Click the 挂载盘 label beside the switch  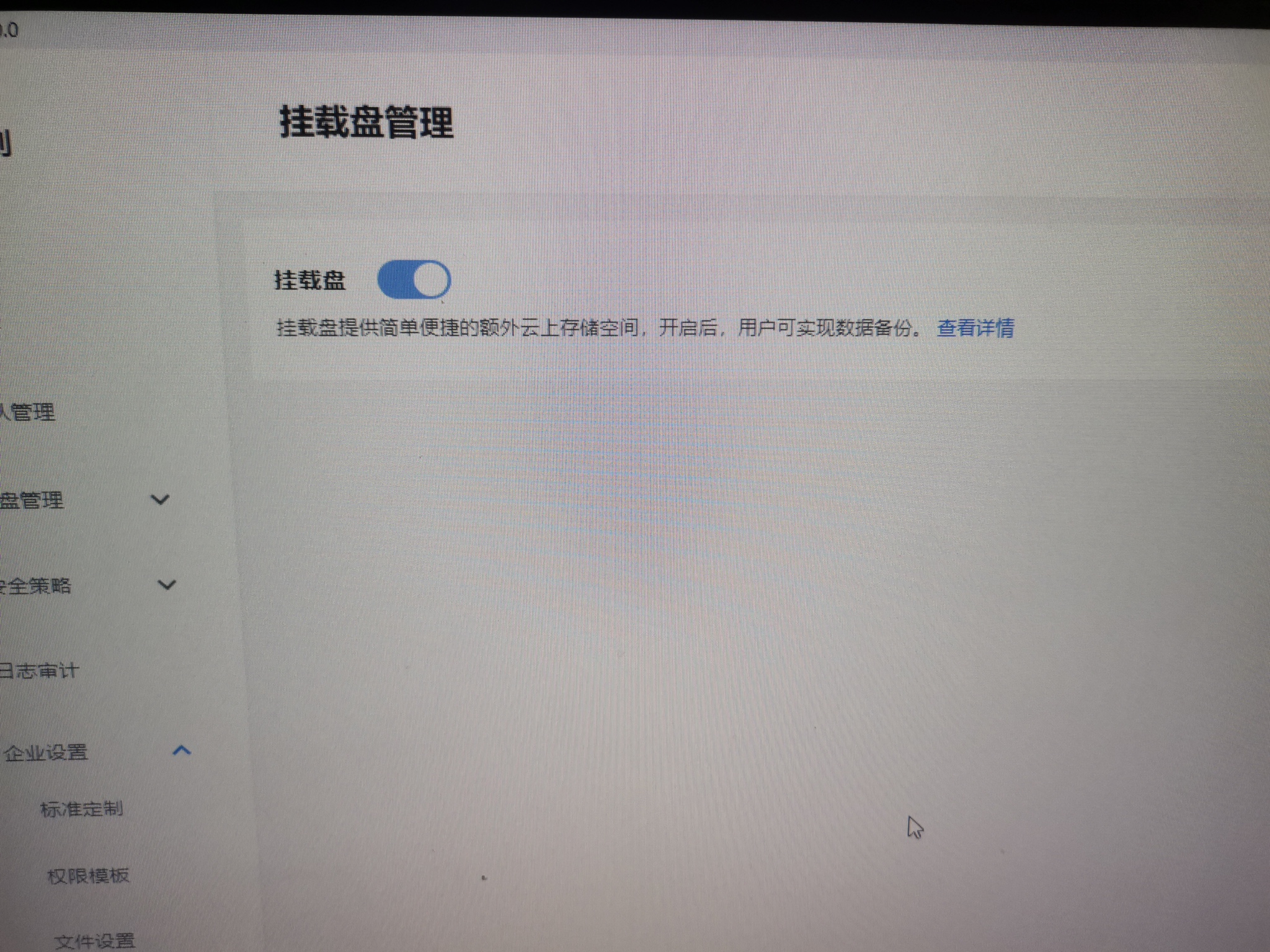[309, 280]
